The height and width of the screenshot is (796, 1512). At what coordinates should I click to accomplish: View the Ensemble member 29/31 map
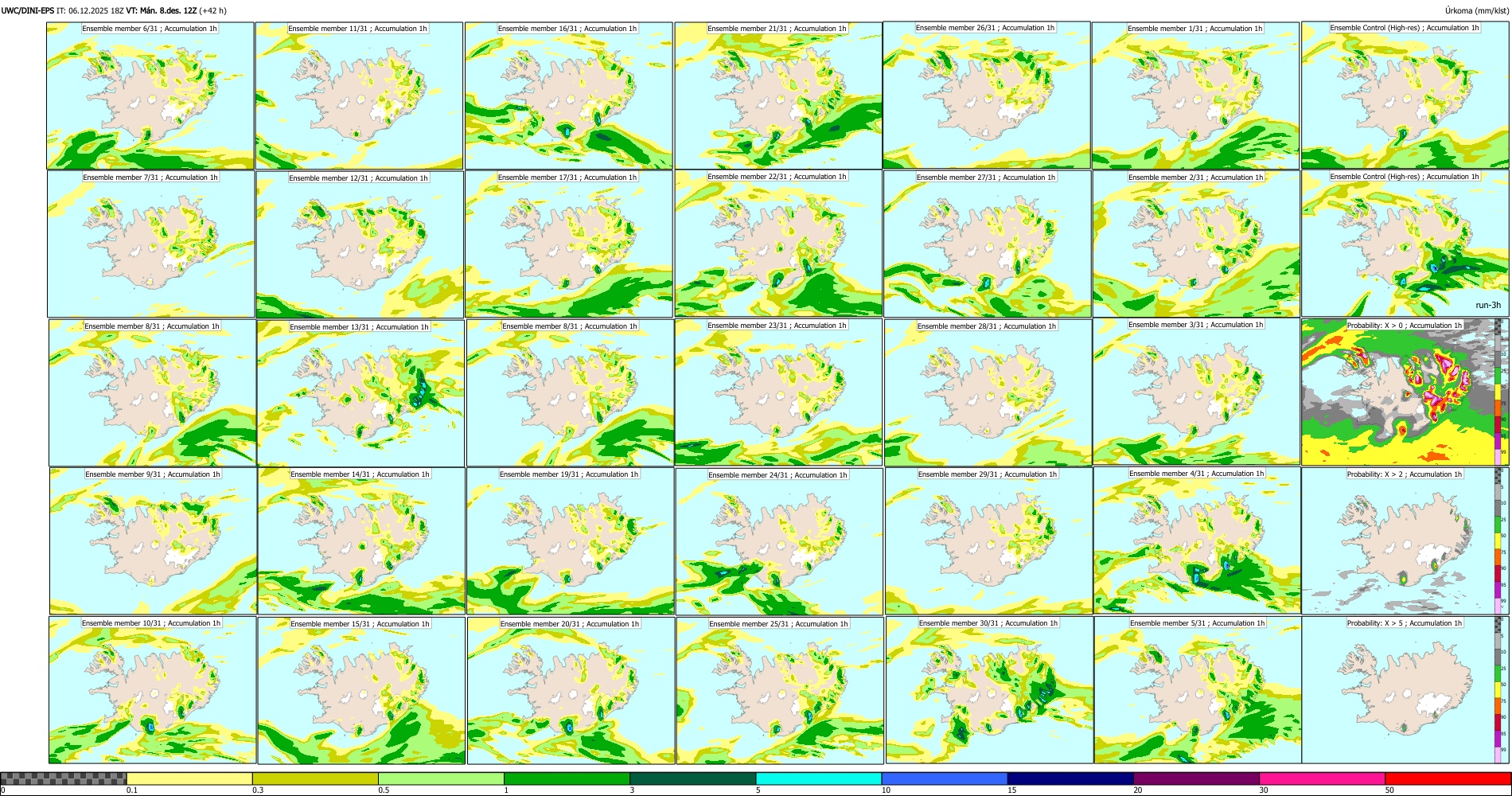pos(988,541)
